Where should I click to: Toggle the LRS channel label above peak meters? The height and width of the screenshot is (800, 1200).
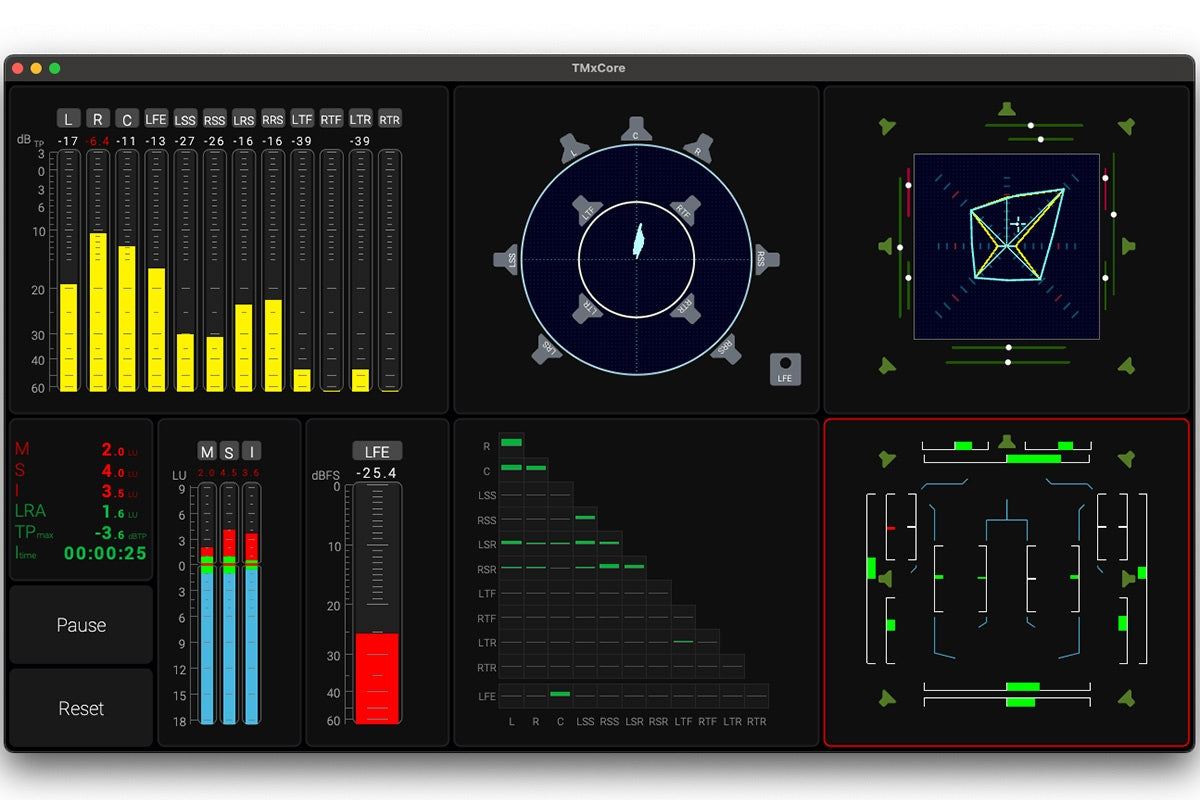[244, 120]
